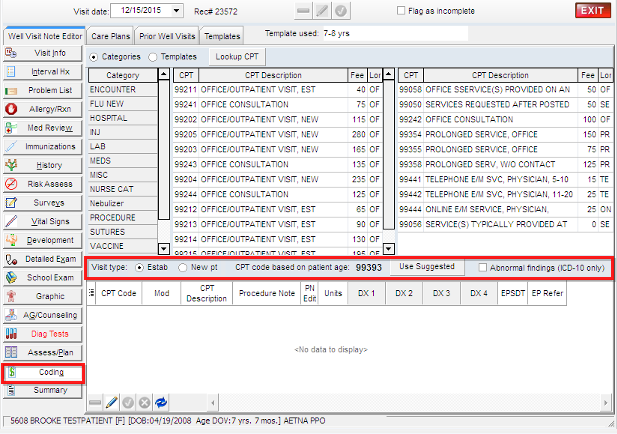Select the NURSE CAT category

(x=122, y=189)
